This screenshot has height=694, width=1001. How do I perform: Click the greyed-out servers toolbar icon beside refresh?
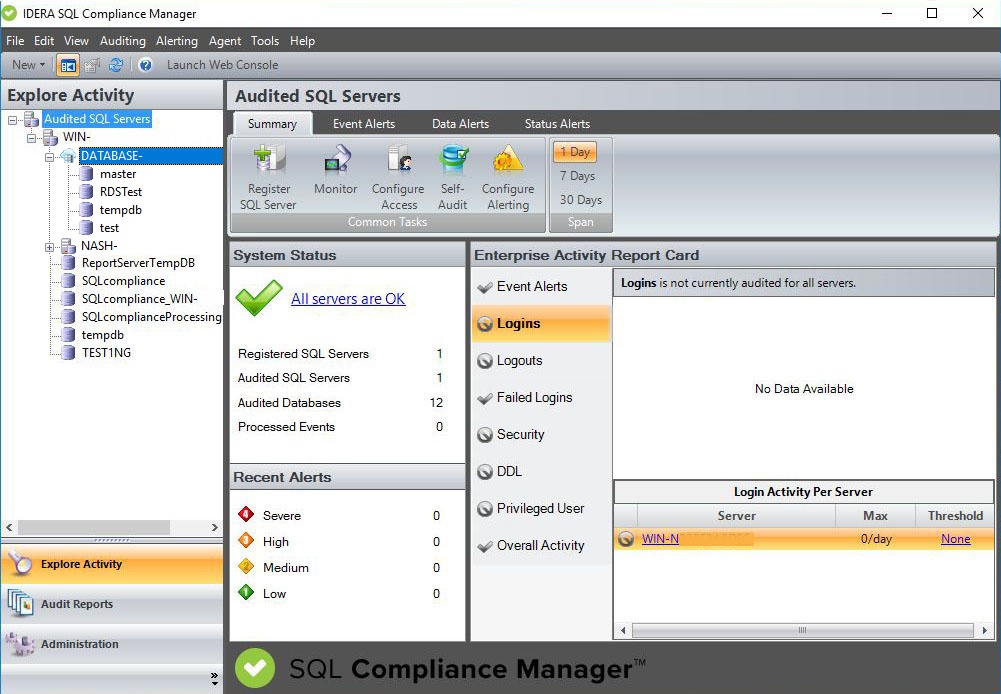tap(93, 65)
